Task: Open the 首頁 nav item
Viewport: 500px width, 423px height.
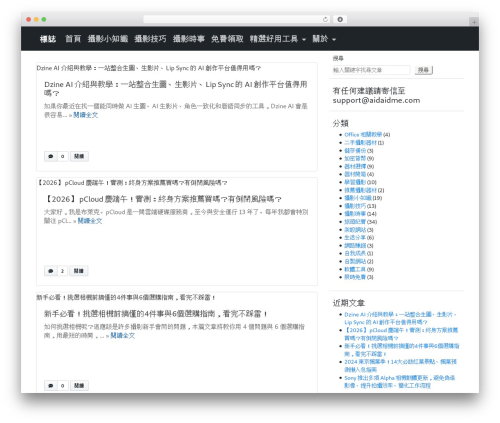Action: [x=73, y=39]
